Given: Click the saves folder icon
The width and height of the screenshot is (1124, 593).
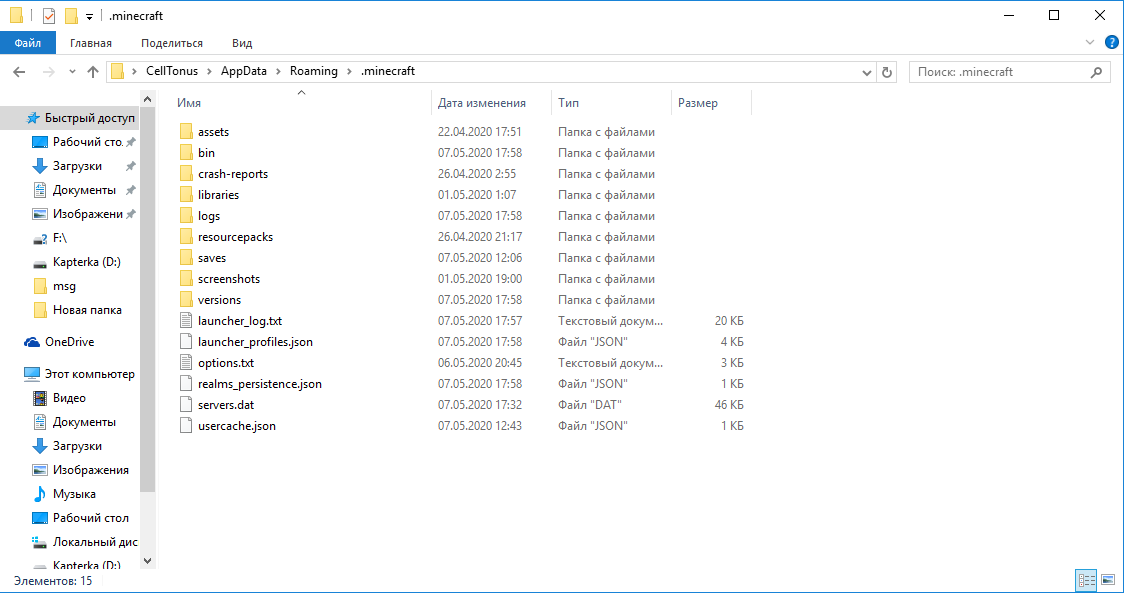Looking at the screenshot, I should tap(186, 257).
